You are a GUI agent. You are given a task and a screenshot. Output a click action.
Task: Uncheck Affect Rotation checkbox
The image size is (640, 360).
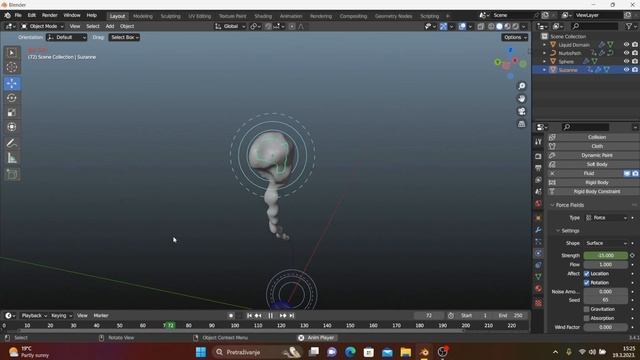pos(587,282)
